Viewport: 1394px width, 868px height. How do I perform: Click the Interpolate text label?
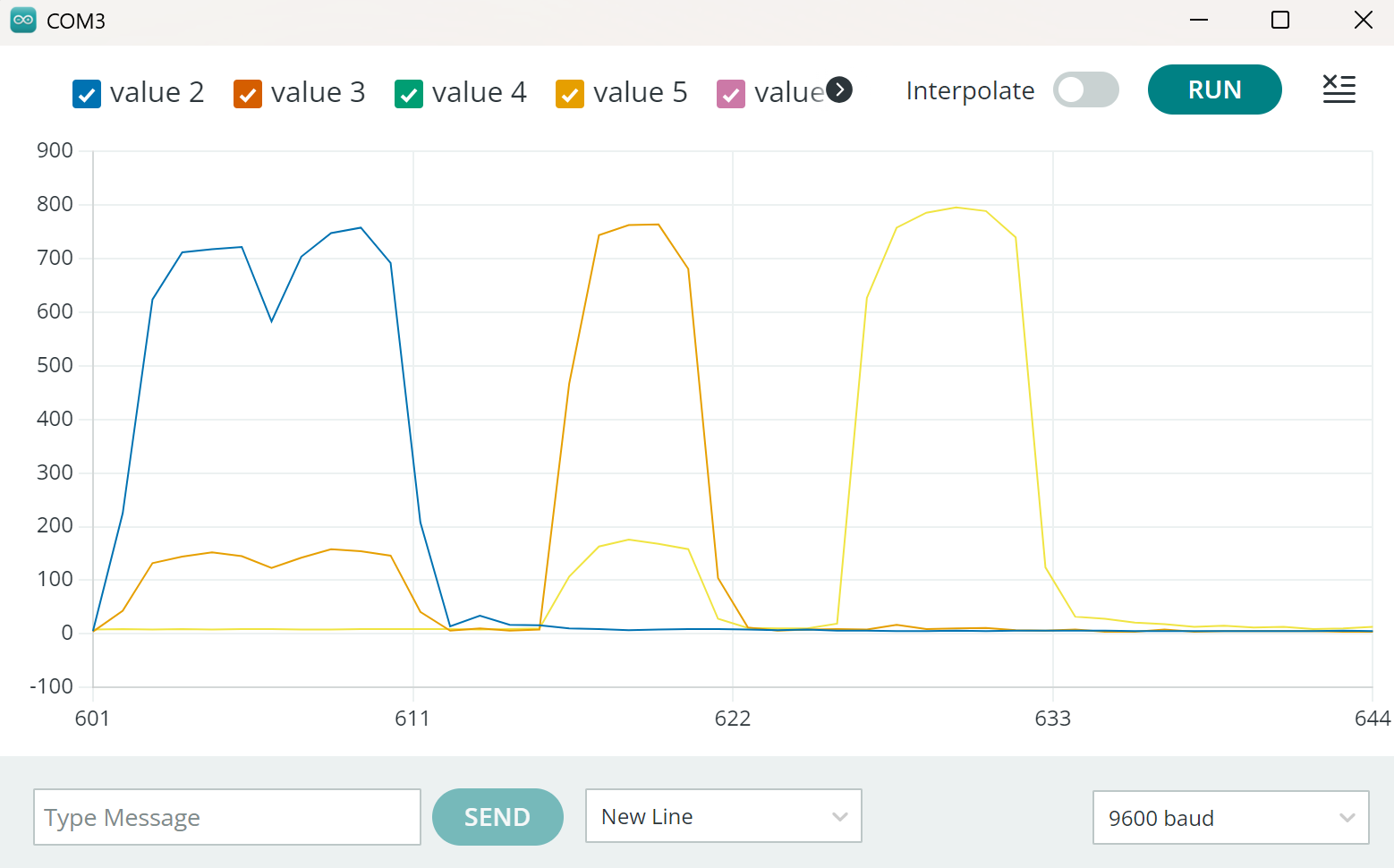(970, 90)
